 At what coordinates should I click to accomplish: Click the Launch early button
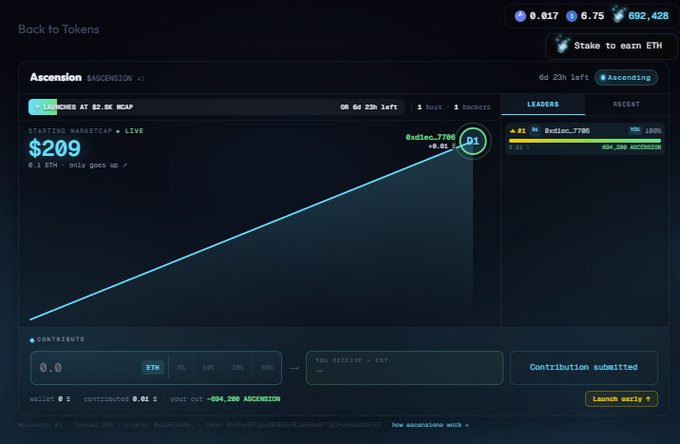point(621,399)
